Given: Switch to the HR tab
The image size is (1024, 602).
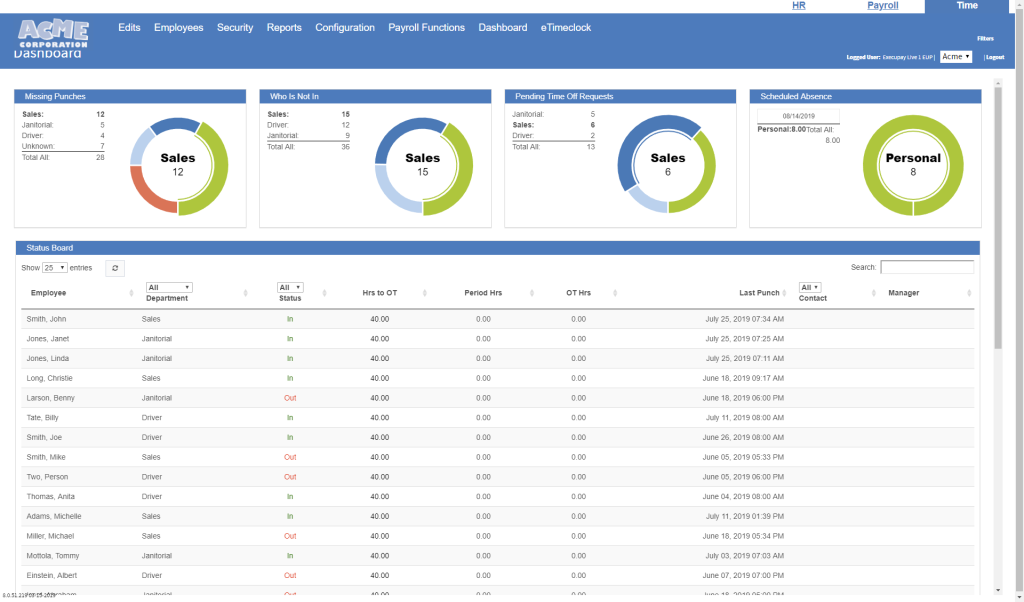Looking at the screenshot, I should (798, 5).
